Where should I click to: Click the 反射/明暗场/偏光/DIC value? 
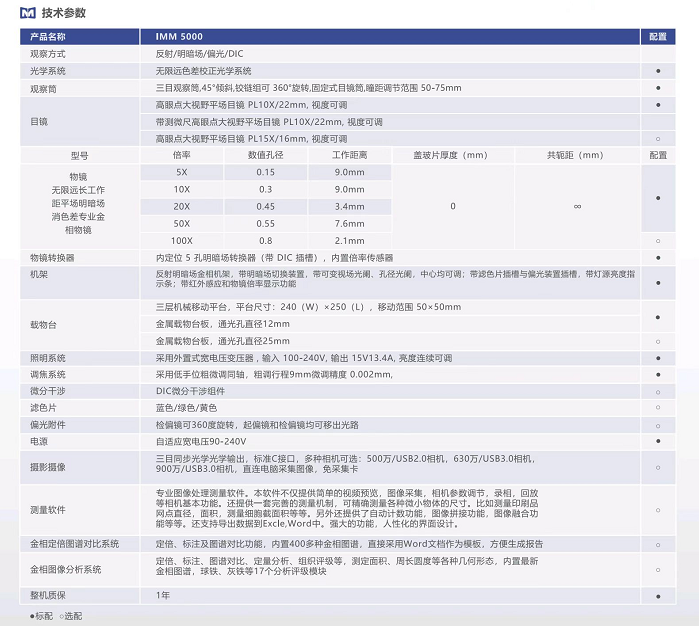199,54
